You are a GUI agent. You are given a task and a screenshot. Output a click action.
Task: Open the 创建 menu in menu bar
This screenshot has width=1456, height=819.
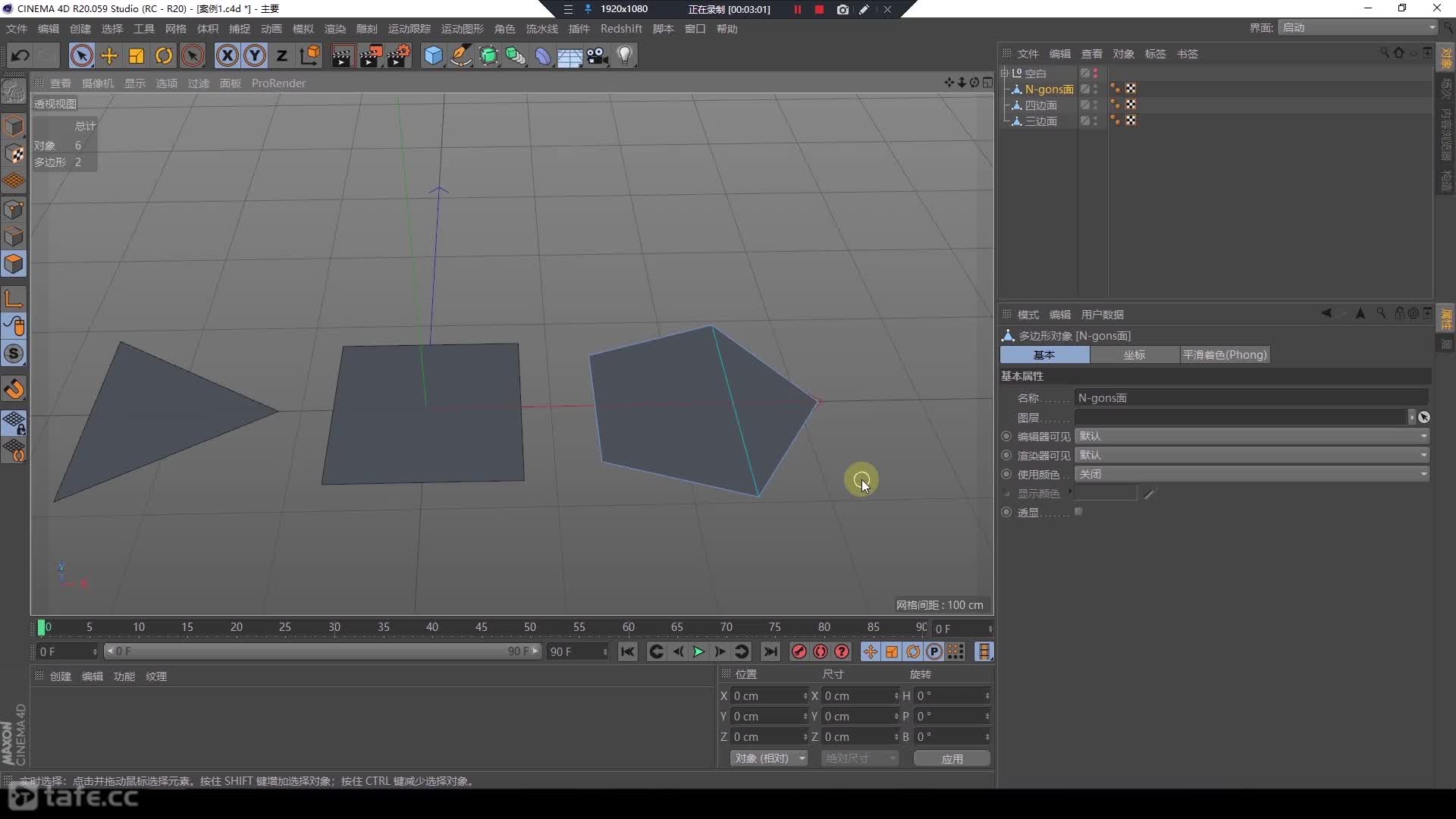[x=80, y=29]
